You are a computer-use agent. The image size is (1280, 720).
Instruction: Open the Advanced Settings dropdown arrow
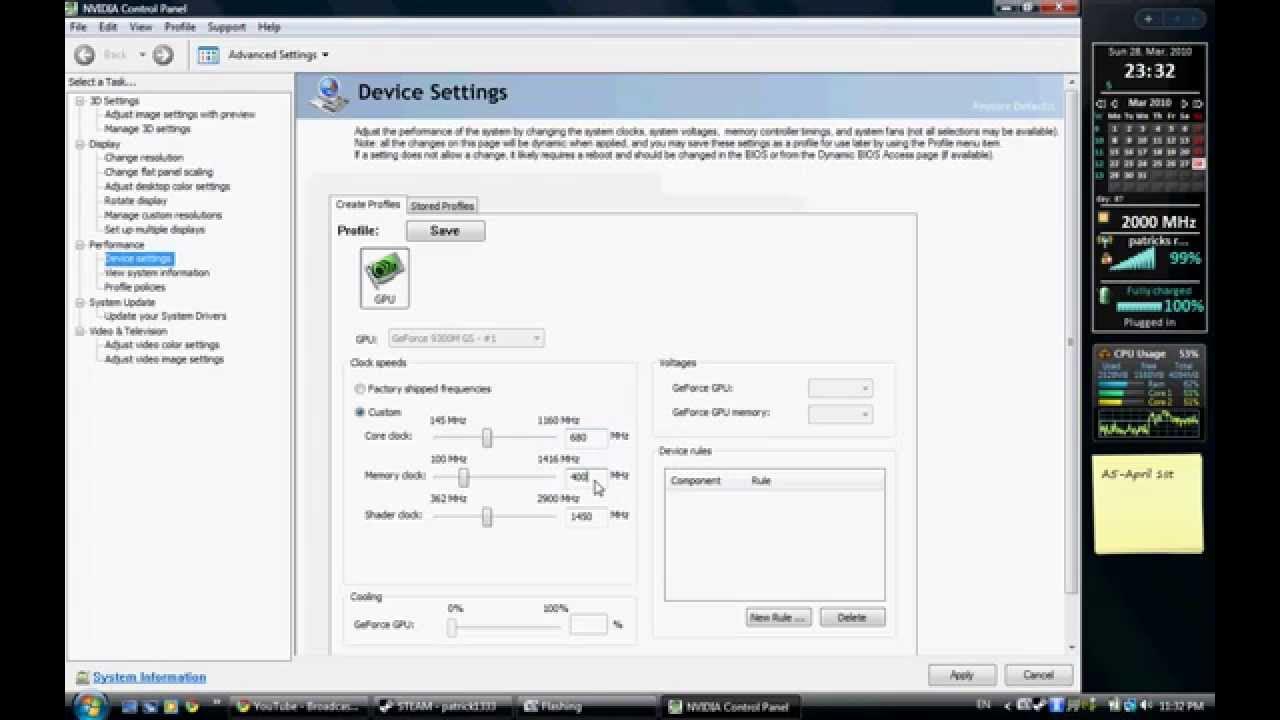click(325, 55)
